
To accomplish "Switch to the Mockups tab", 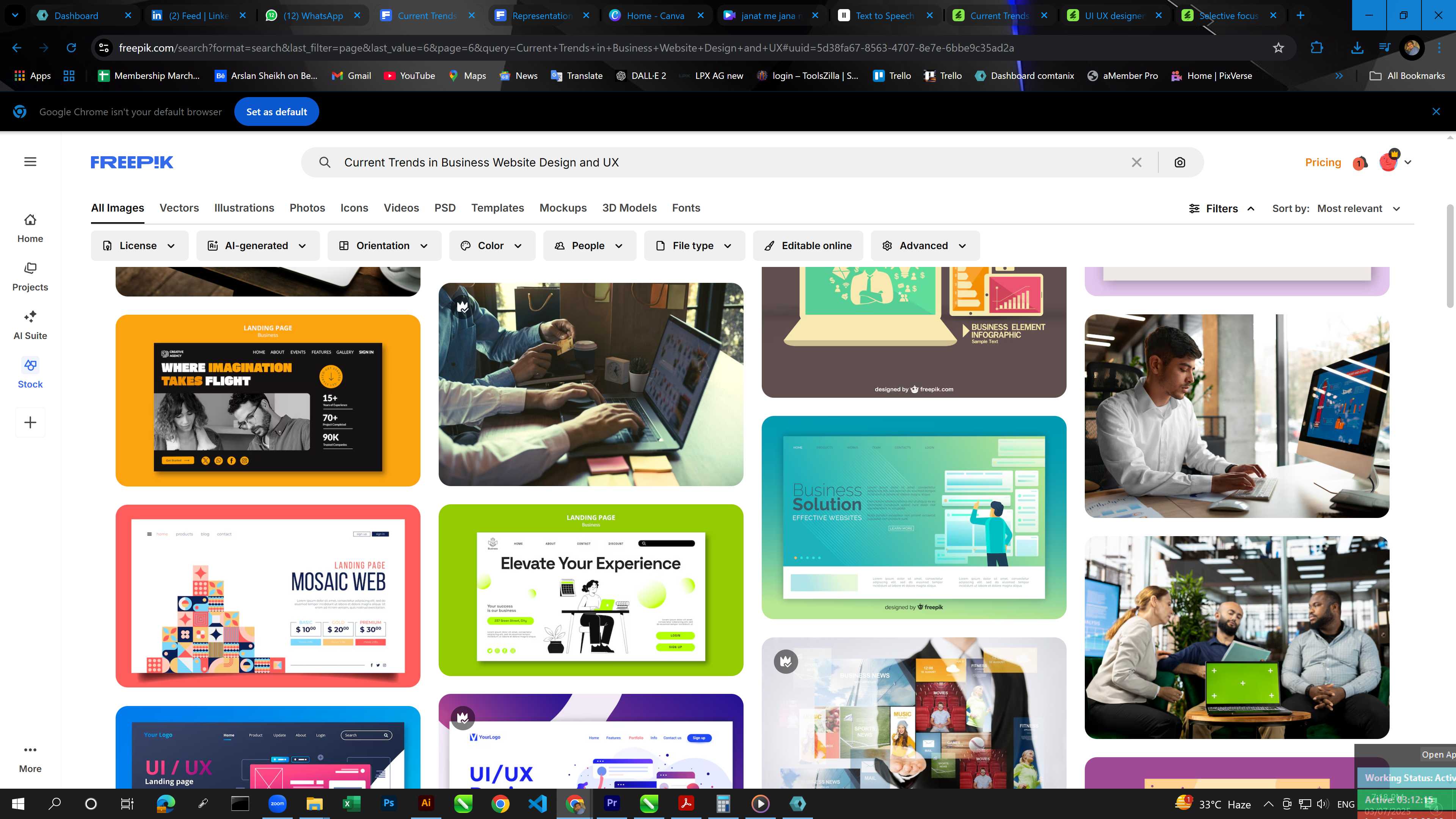I will pyautogui.click(x=563, y=207).
